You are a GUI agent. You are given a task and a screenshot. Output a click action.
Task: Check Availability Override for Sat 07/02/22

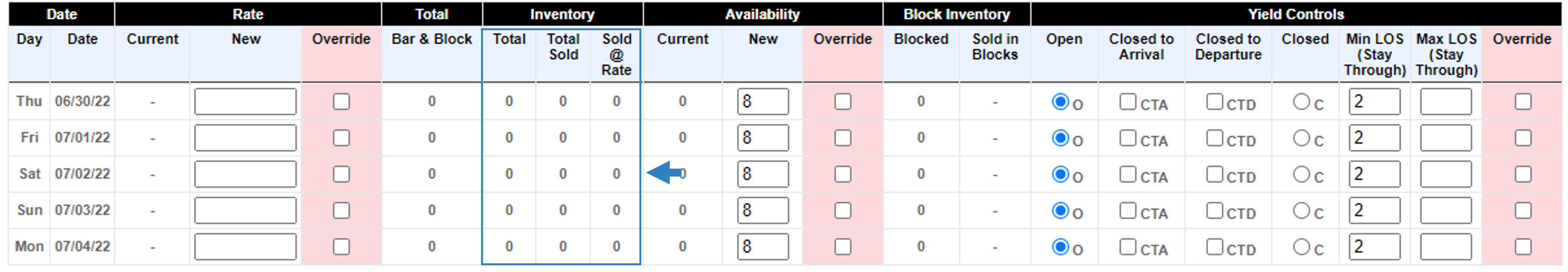click(x=843, y=174)
